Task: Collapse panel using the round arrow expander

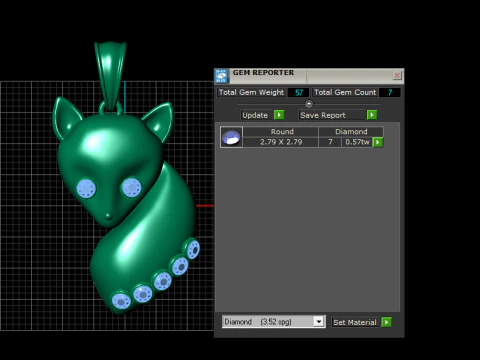Action: pyautogui.click(x=309, y=104)
